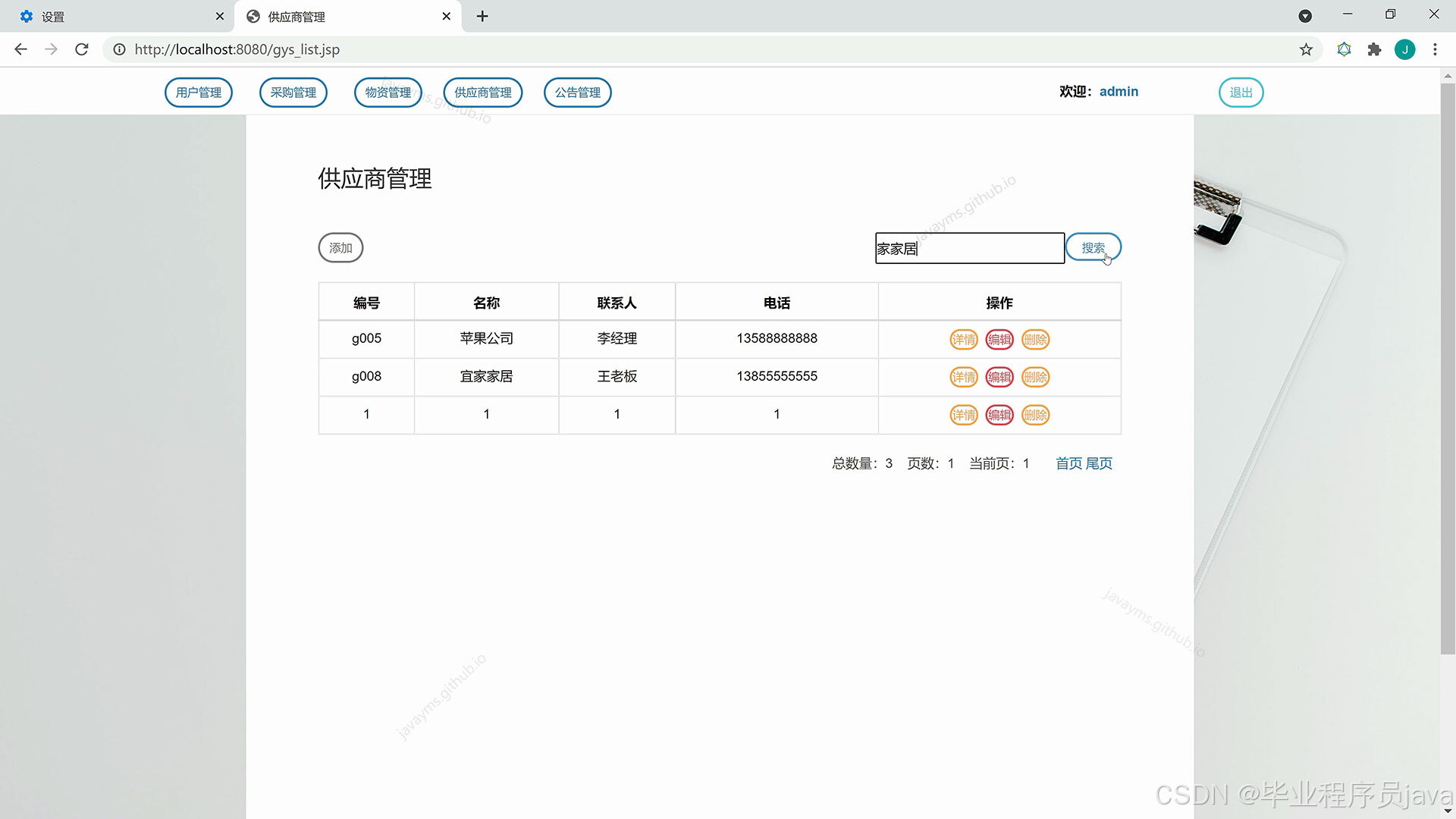The image size is (1456, 819).
Task: View 详情 for supplier g005
Action: coord(964,340)
